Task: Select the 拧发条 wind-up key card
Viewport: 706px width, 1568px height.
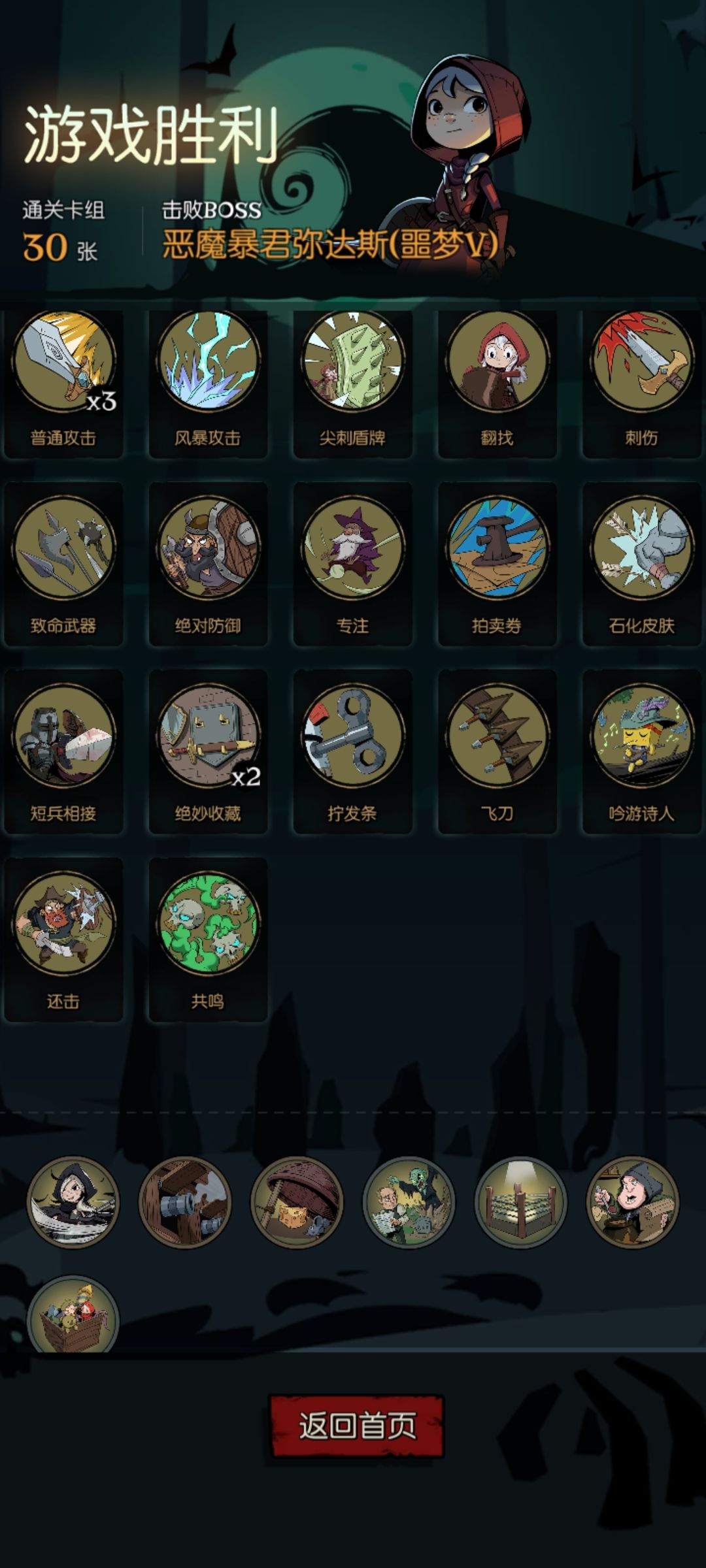Action: 352,751
